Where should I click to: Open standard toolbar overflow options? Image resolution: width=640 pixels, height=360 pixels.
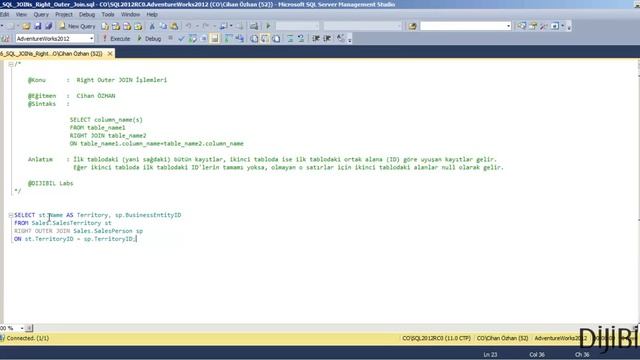tap(569, 27)
